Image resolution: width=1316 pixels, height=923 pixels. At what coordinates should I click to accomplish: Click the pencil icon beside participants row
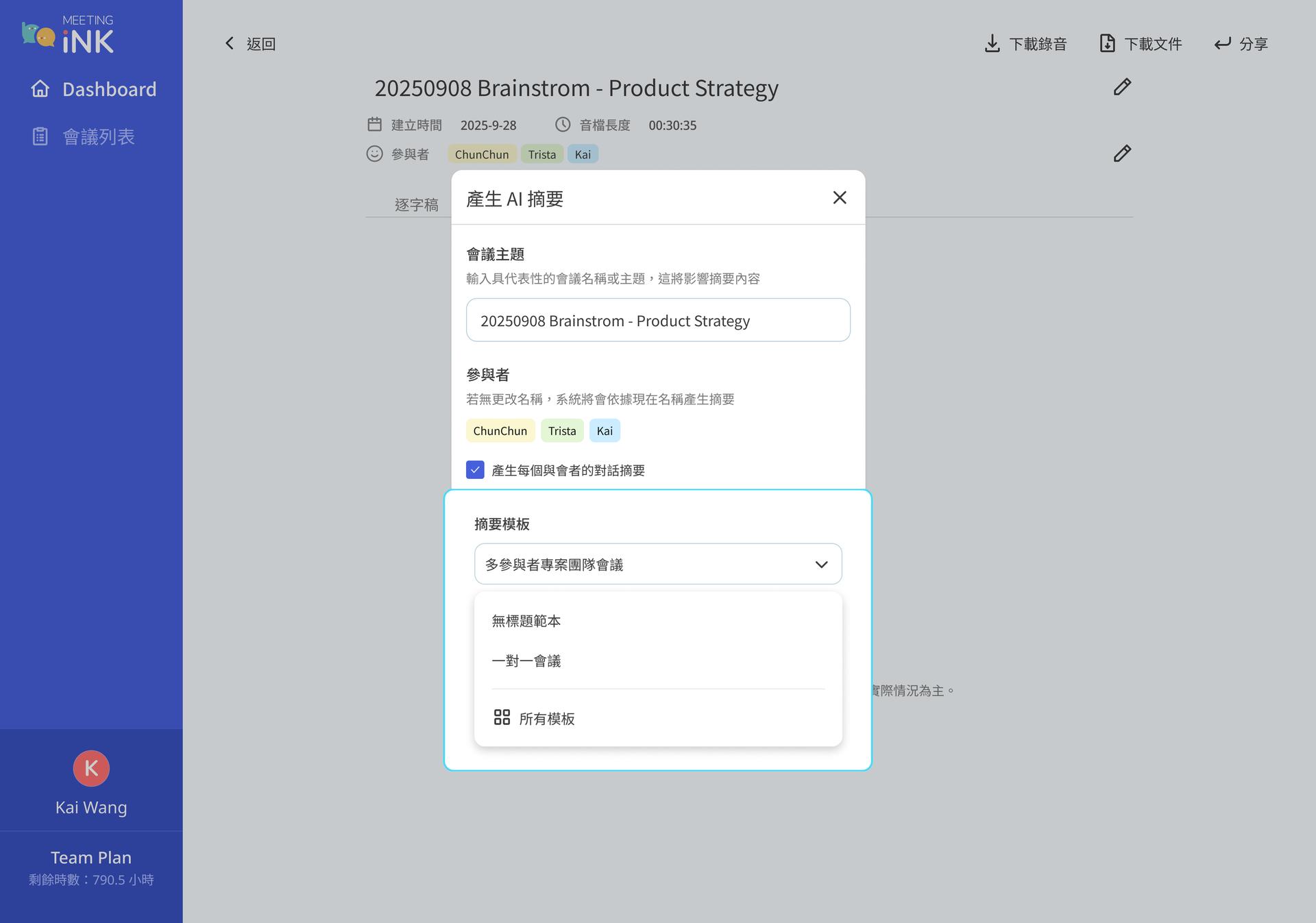point(1122,153)
